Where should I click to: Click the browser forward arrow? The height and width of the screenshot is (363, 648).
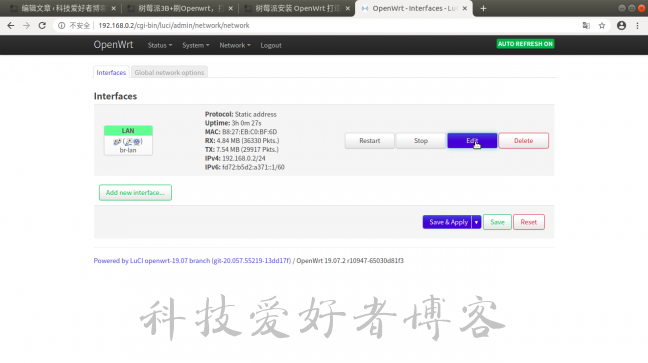click(x=26, y=26)
